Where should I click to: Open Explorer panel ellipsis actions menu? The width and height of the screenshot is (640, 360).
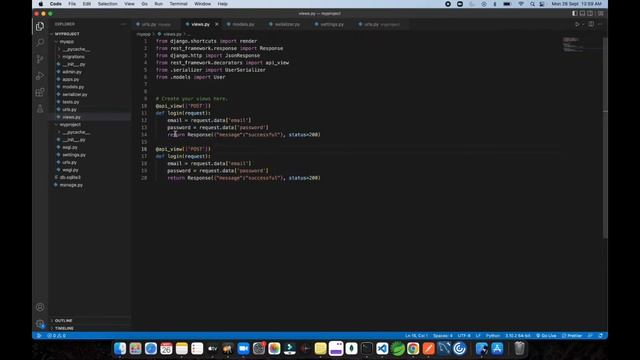pos(124,24)
